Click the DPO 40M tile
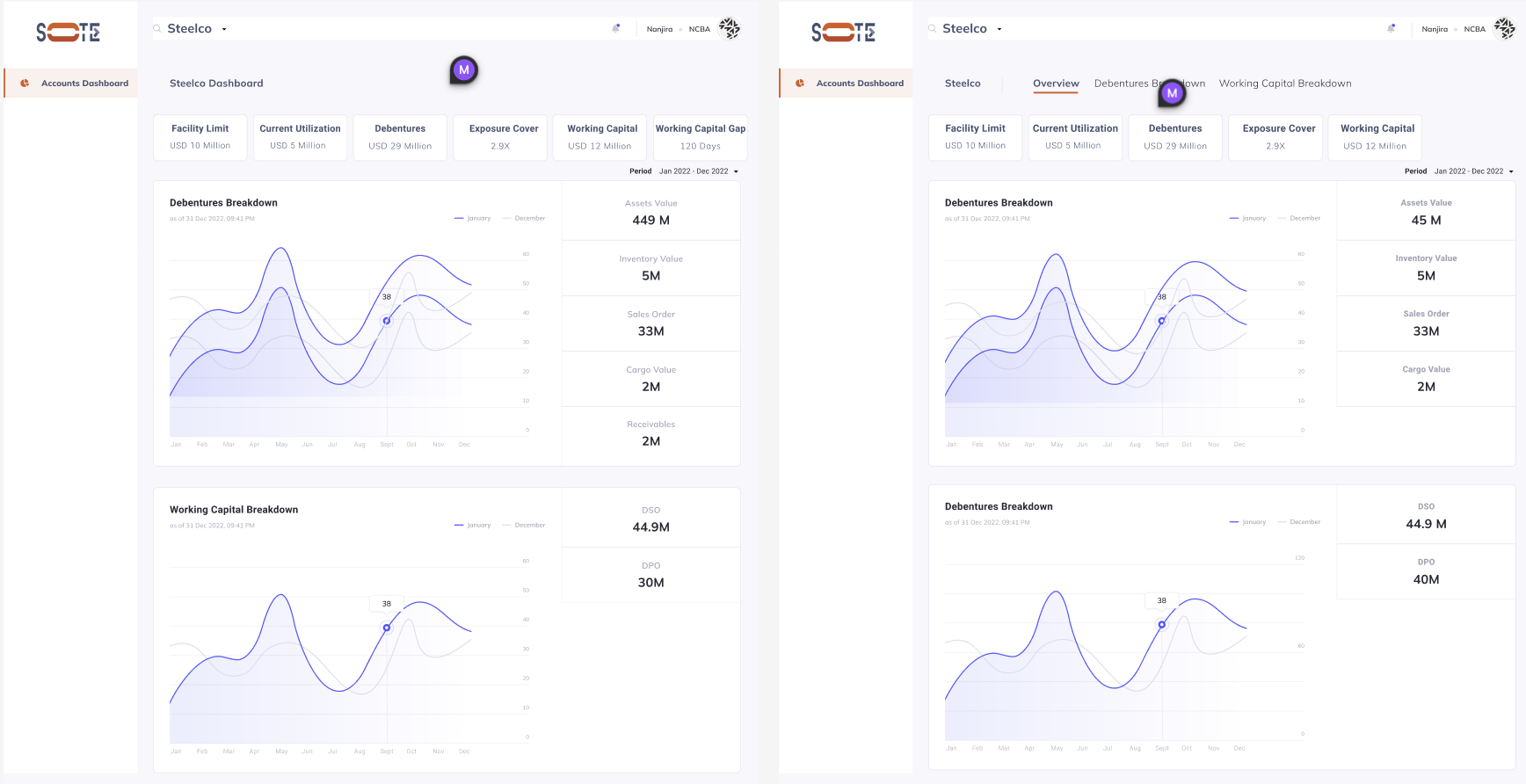This screenshot has height=784, width=1526. (1426, 571)
